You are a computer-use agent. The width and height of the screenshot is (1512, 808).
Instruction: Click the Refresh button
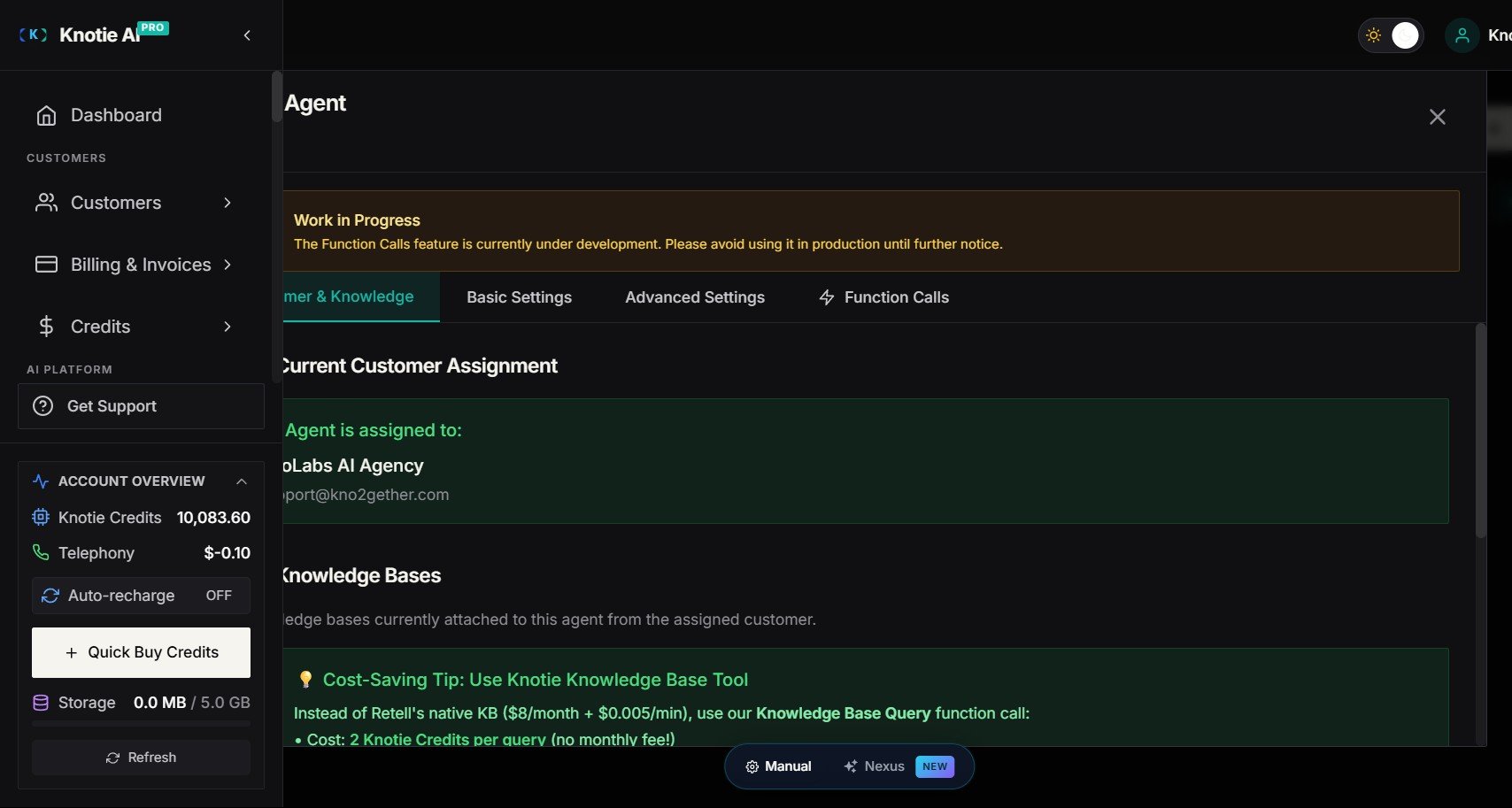pos(141,758)
